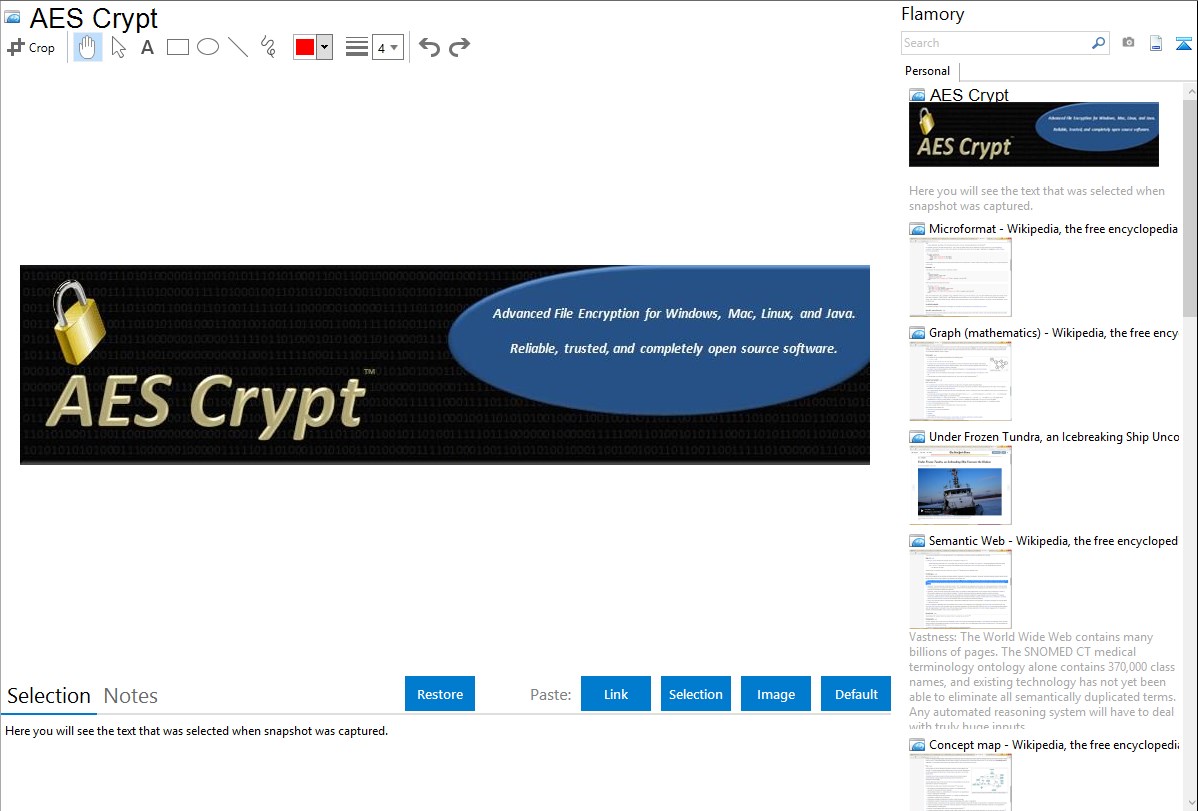Undo the last annotation
The image size is (1198, 811).
[429, 47]
